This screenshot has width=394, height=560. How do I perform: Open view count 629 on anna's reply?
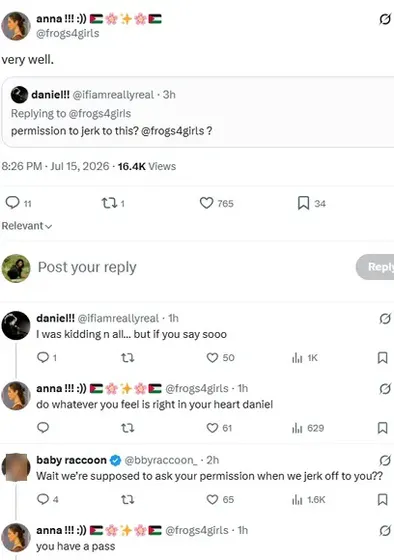308,428
